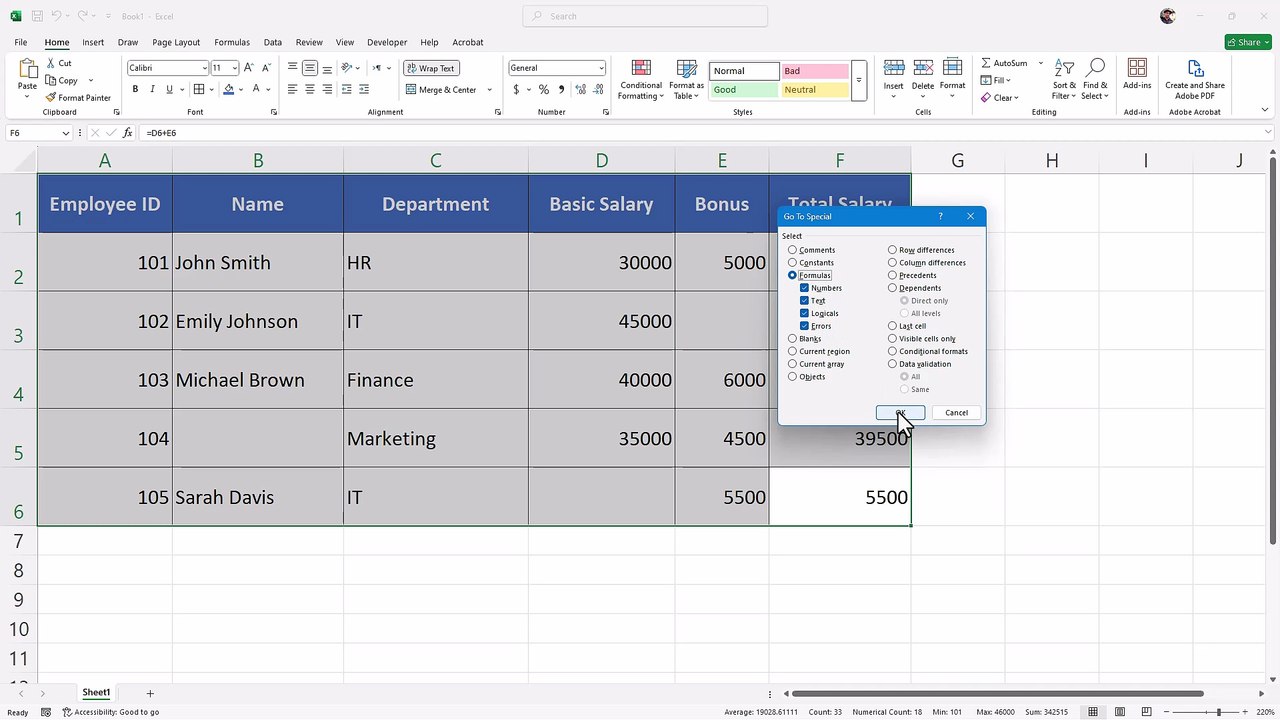Click the Add-ins icon
This screenshot has height=720, width=1280.
[1137, 68]
